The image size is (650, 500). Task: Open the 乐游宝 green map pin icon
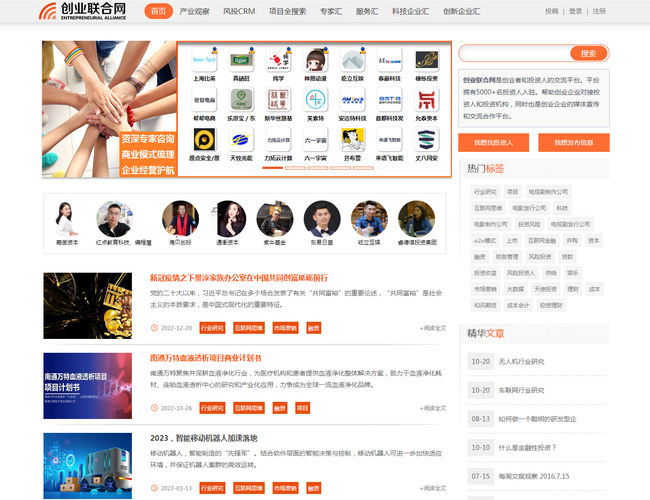tap(240, 100)
